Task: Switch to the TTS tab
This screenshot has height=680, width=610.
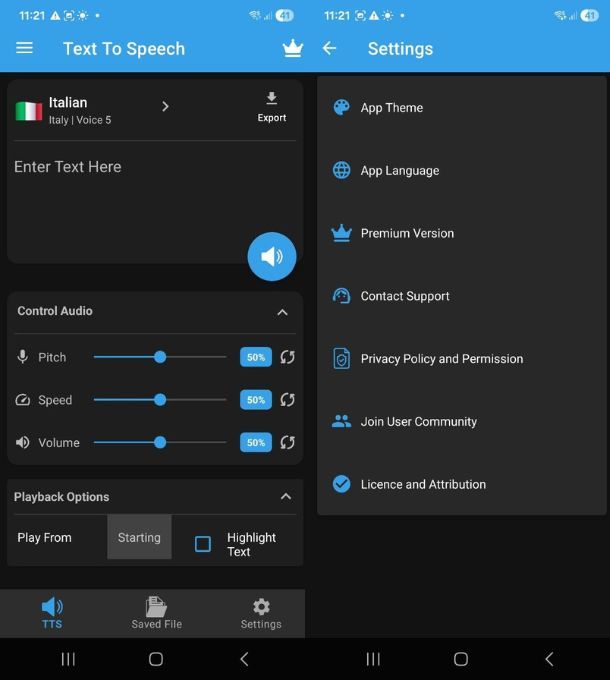Action: pos(52,613)
